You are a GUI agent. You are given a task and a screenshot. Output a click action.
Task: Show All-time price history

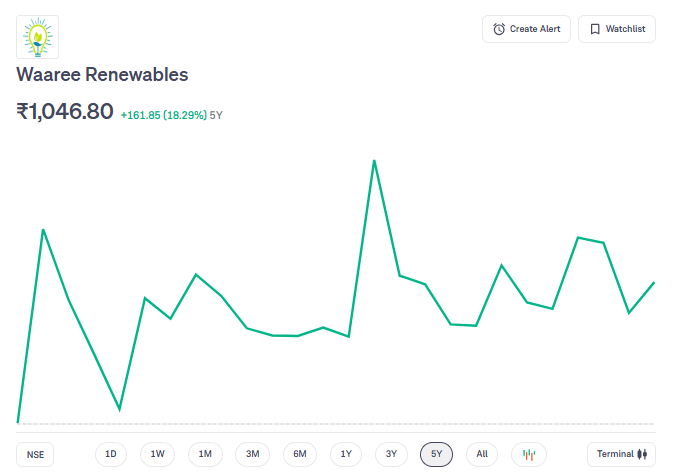point(482,454)
